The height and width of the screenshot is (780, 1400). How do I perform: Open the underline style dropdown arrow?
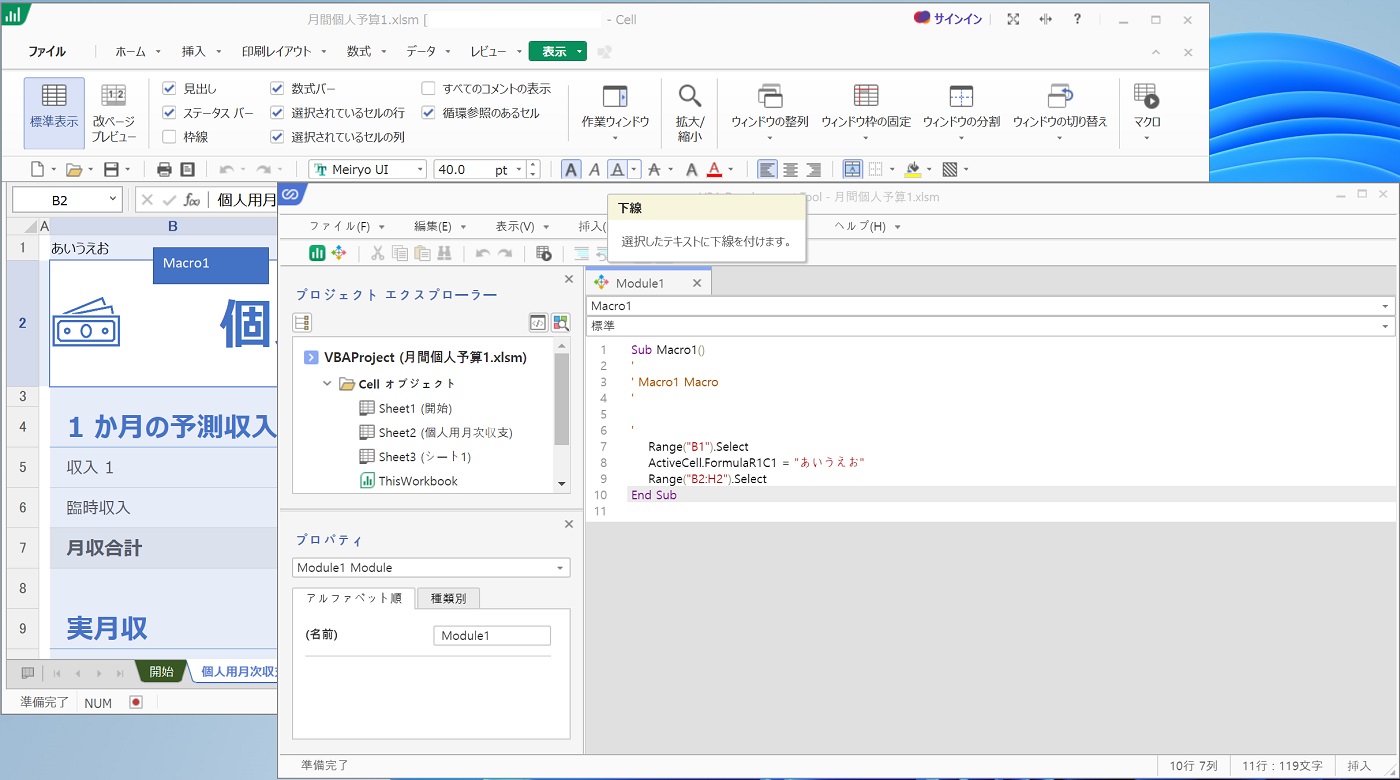click(634, 170)
